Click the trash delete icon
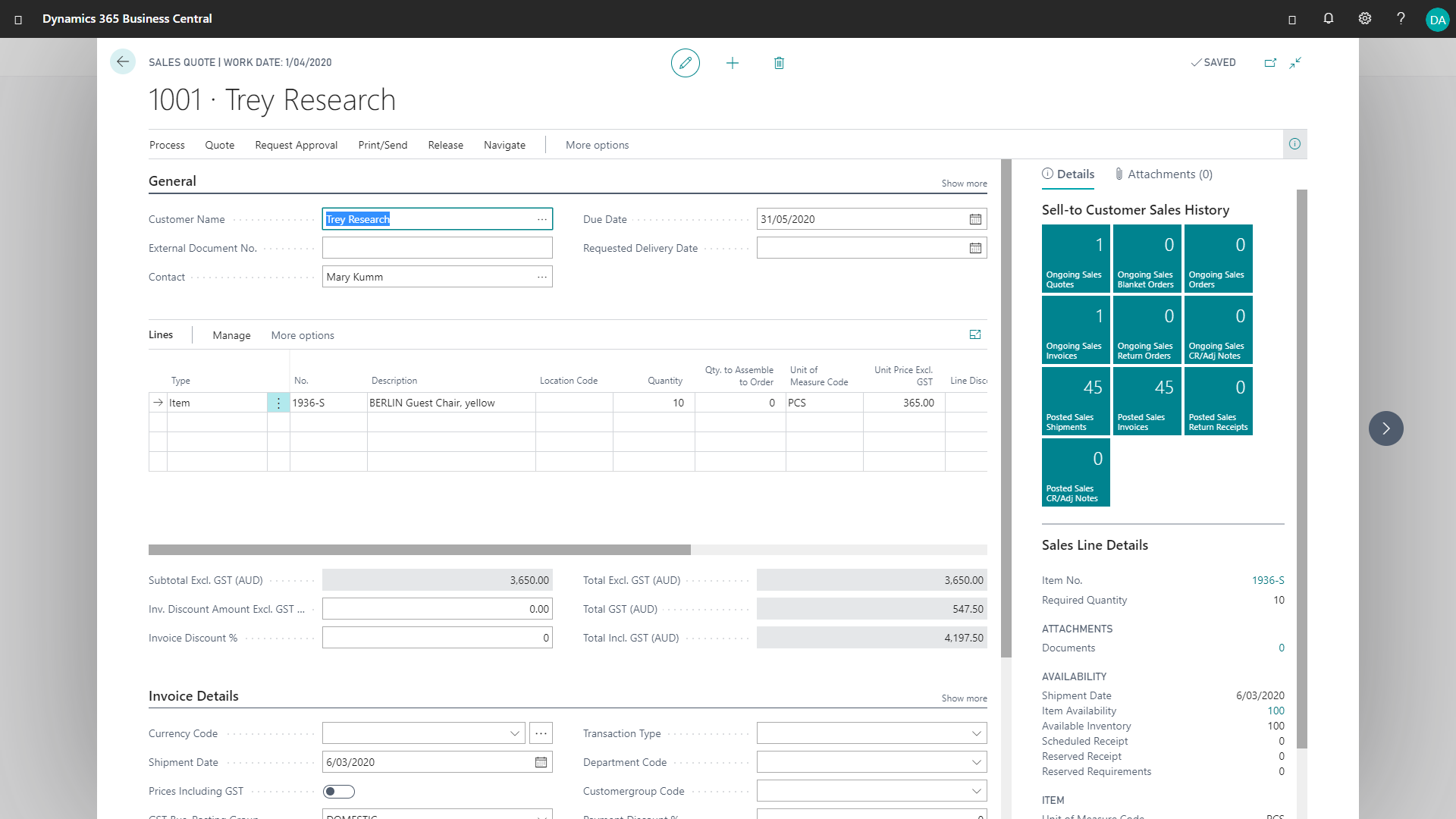This screenshot has height=819, width=1456. coord(779,63)
